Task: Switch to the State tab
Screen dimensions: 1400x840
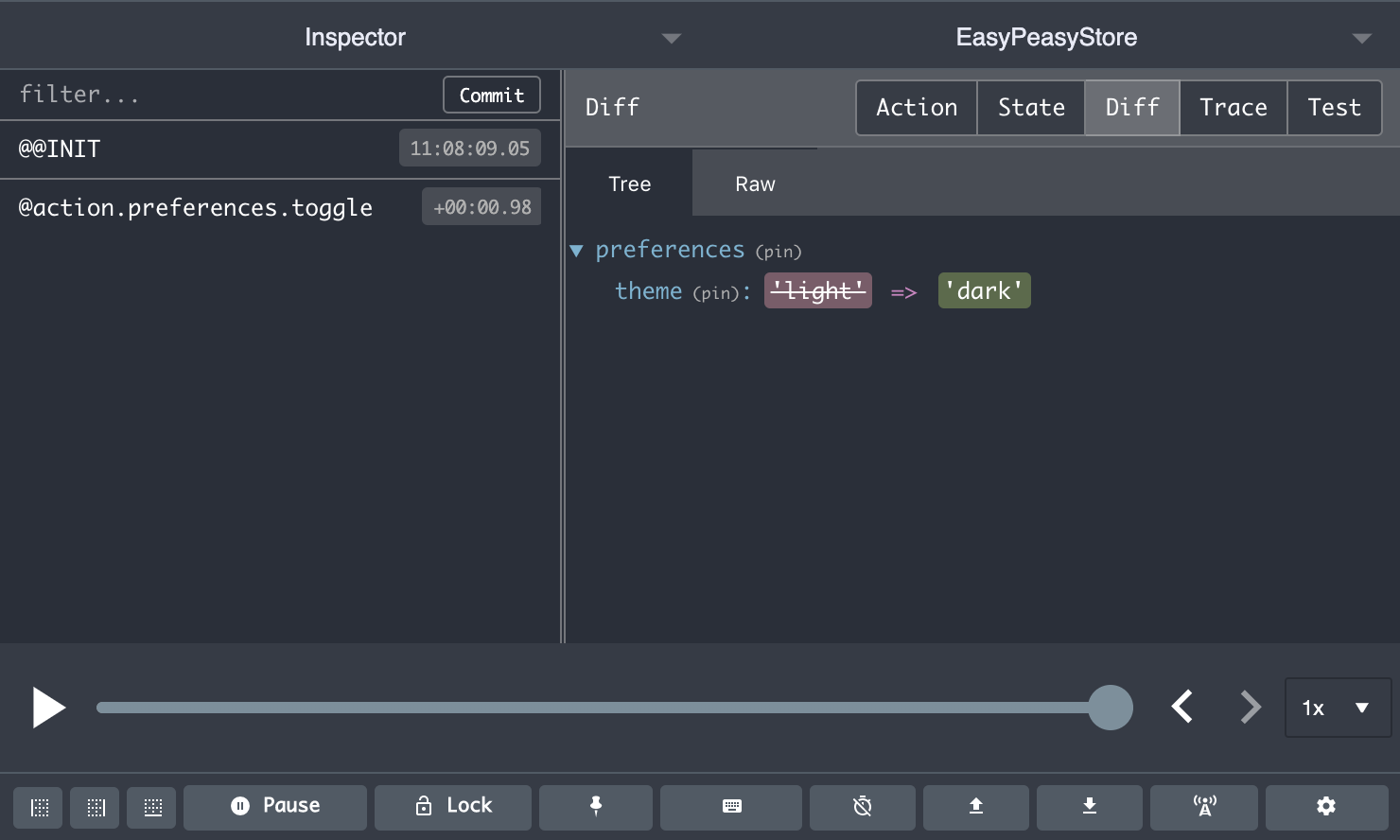Action: pos(1030,108)
